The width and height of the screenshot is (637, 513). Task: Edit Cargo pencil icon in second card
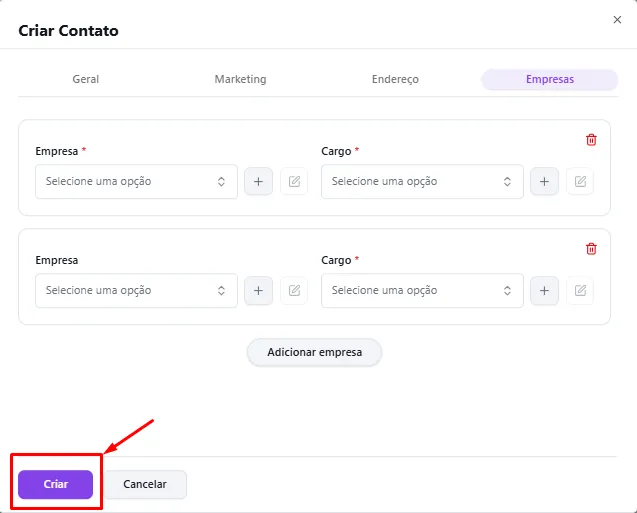(580, 290)
